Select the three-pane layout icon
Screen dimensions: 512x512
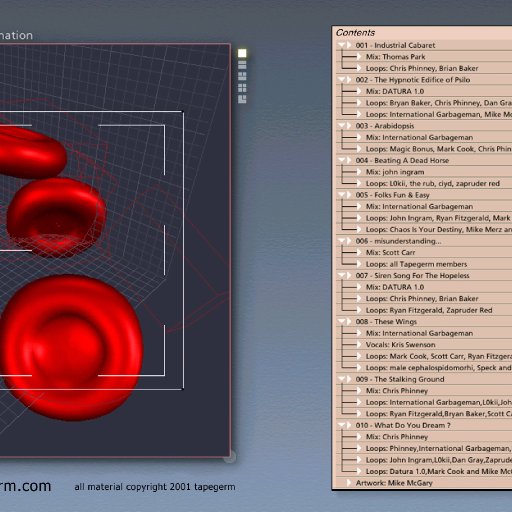point(242,76)
